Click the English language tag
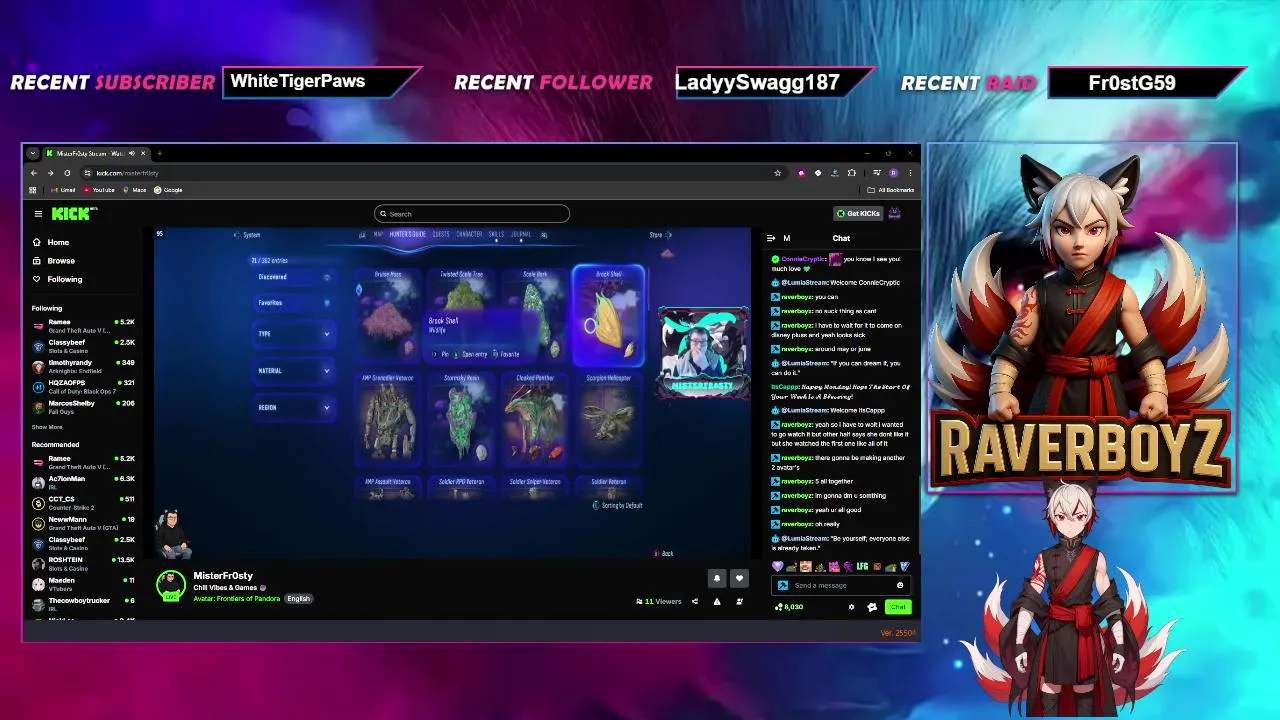Viewport: 1280px width, 720px height. [x=298, y=599]
